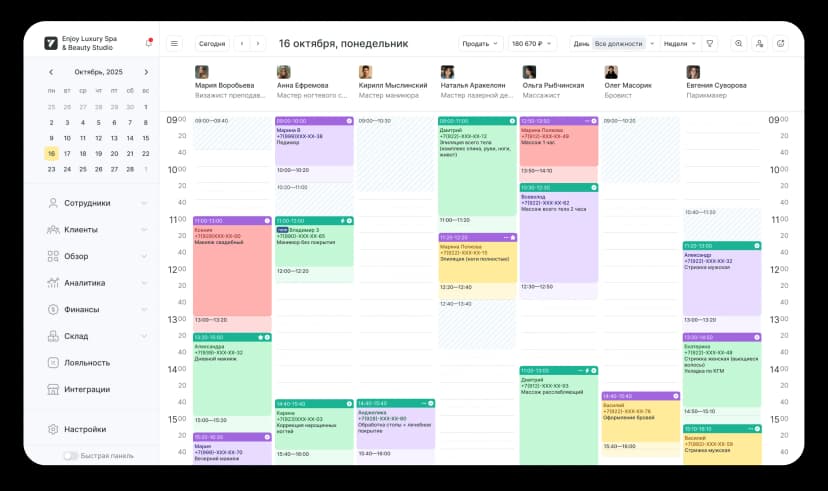Open the Все должности positions dropdown

(623, 44)
